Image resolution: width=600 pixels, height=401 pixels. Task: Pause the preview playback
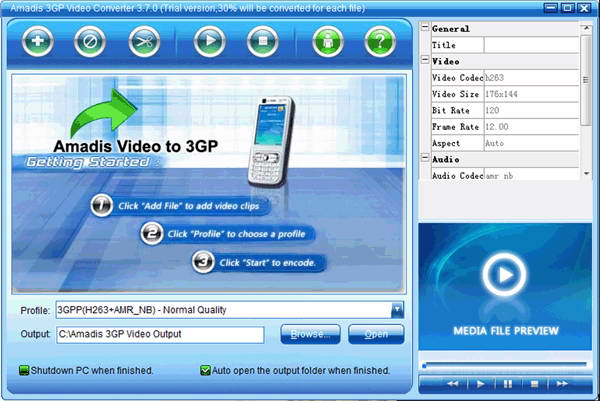coord(508,383)
